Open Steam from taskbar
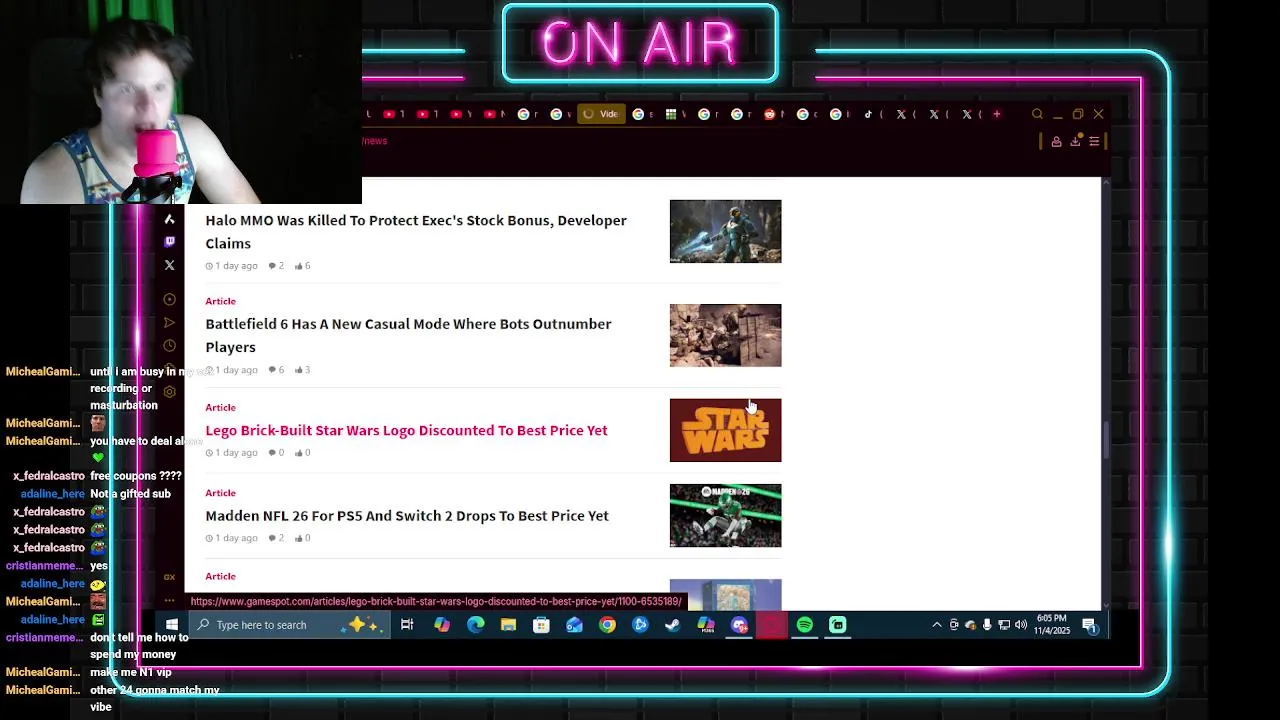The height and width of the screenshot is (720, 1280). [x=673, y=625]
